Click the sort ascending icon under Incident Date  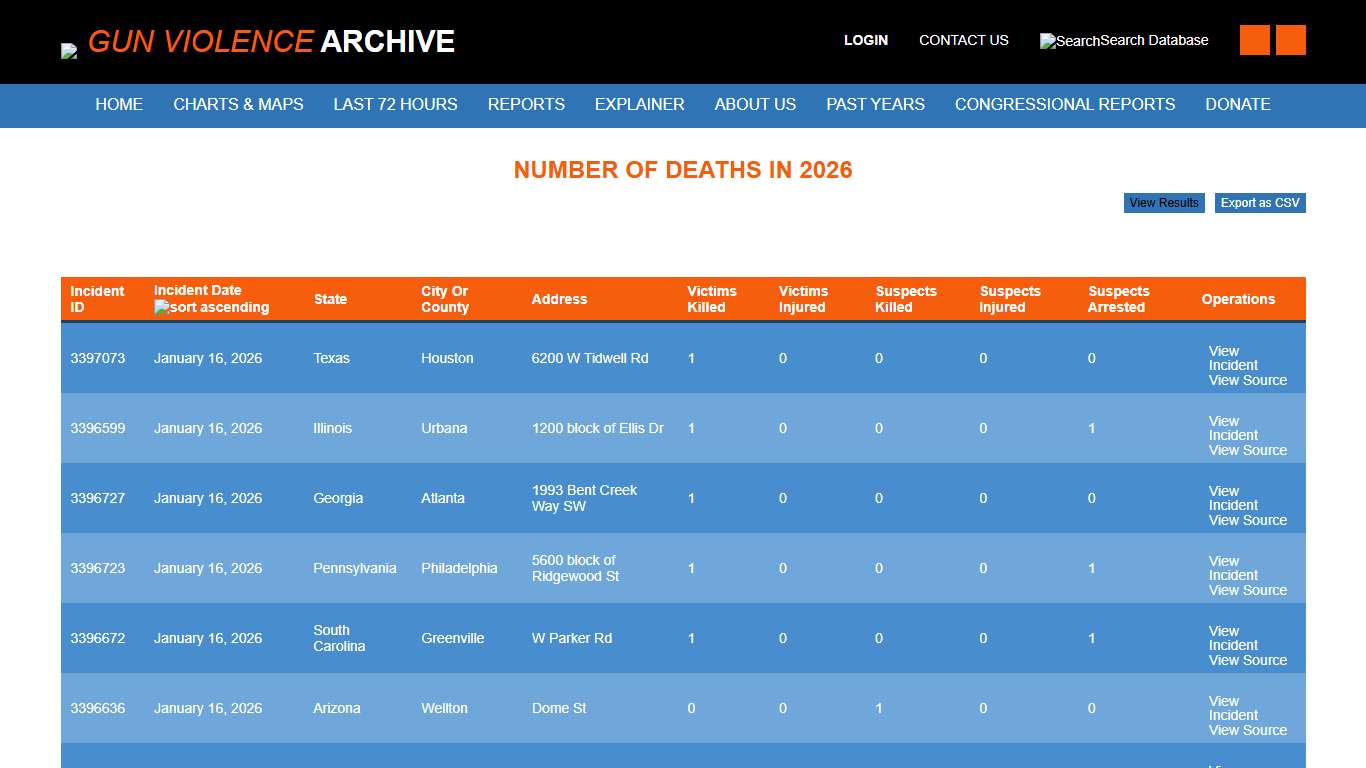tap(163, 307)
